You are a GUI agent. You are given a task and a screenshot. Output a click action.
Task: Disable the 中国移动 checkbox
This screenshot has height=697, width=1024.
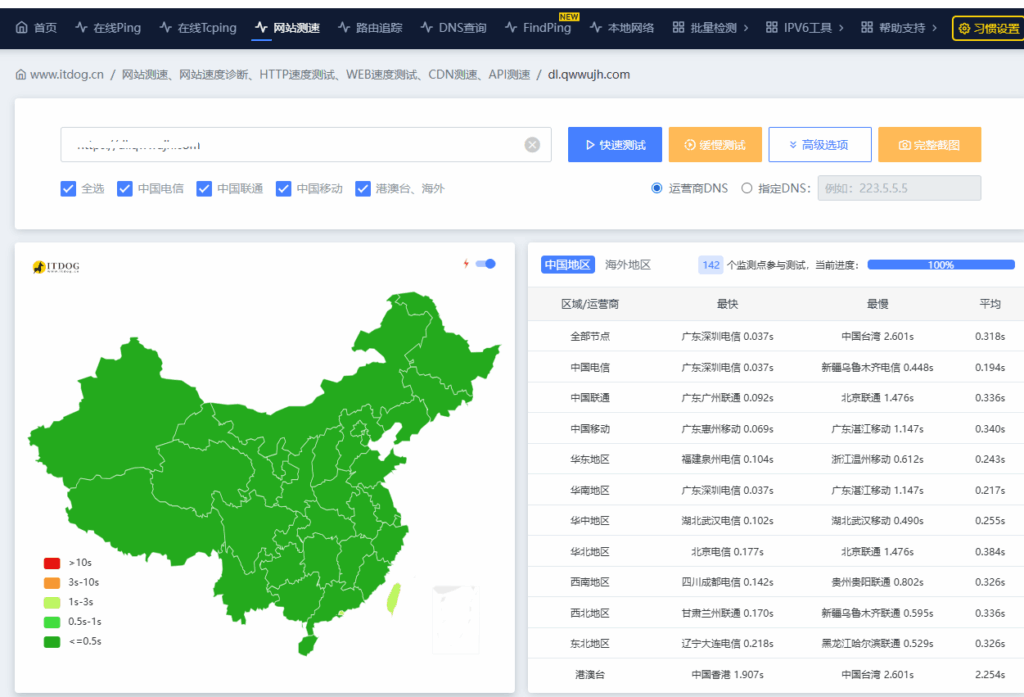click(283, 189)
